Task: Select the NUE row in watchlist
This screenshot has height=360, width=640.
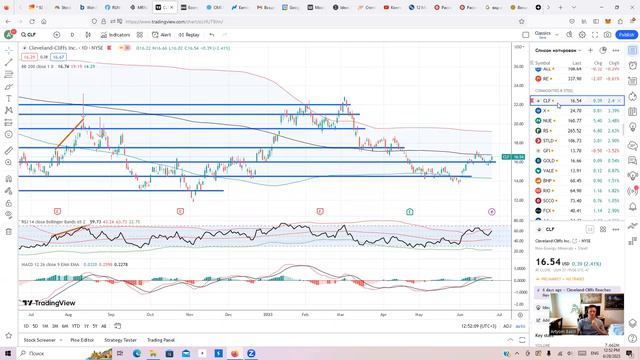Action: [577, 120]
